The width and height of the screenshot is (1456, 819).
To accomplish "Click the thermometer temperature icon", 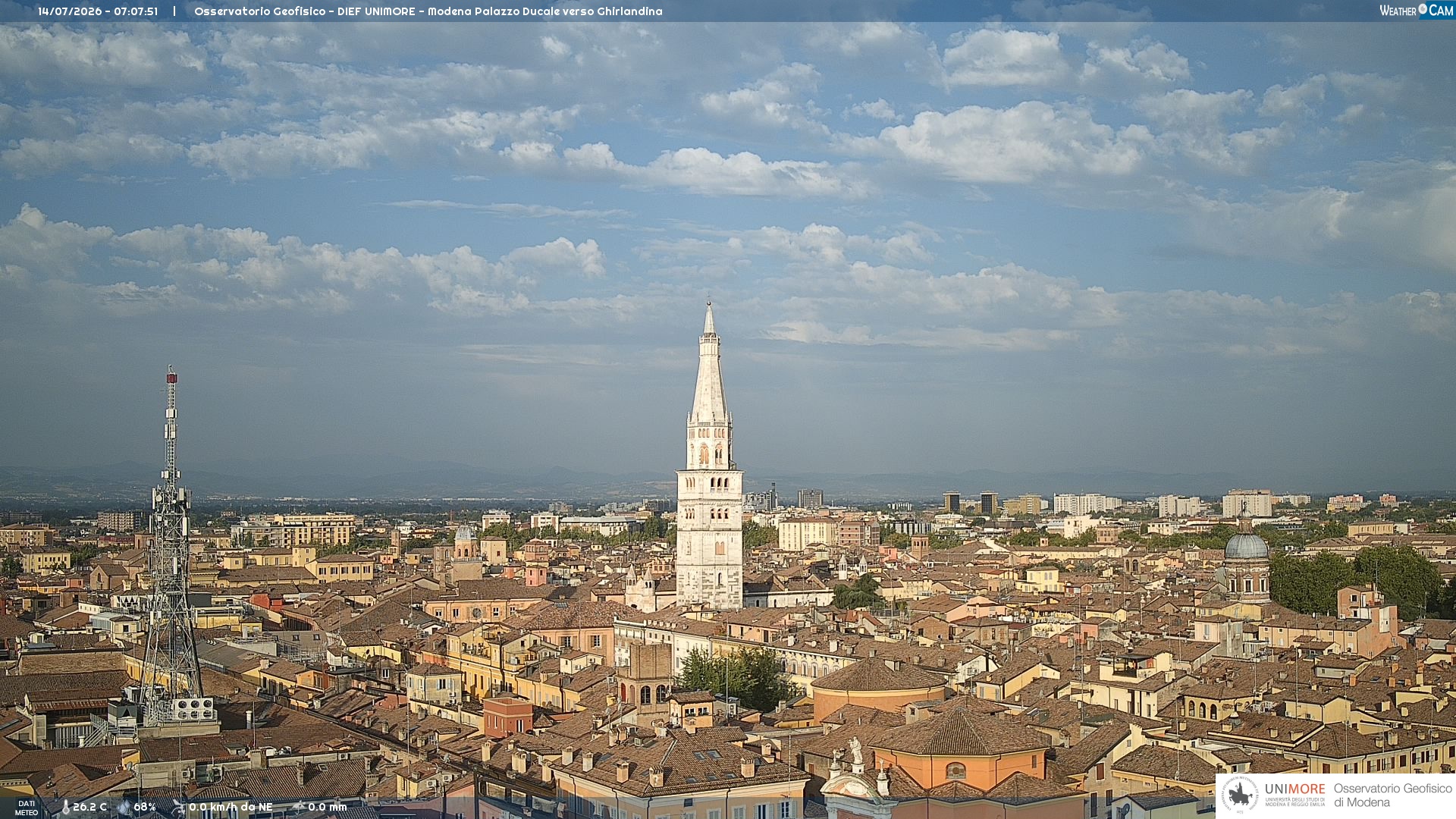I will (65, 807).
